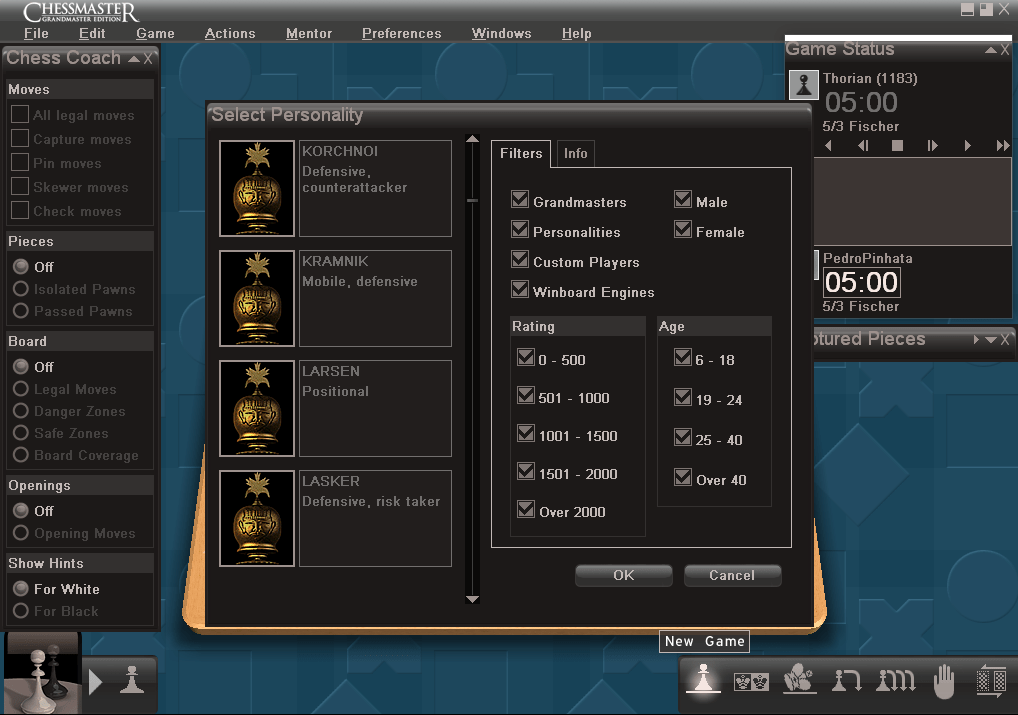Click the multiple rooks icon in bottom toolbar

[895, 680]
